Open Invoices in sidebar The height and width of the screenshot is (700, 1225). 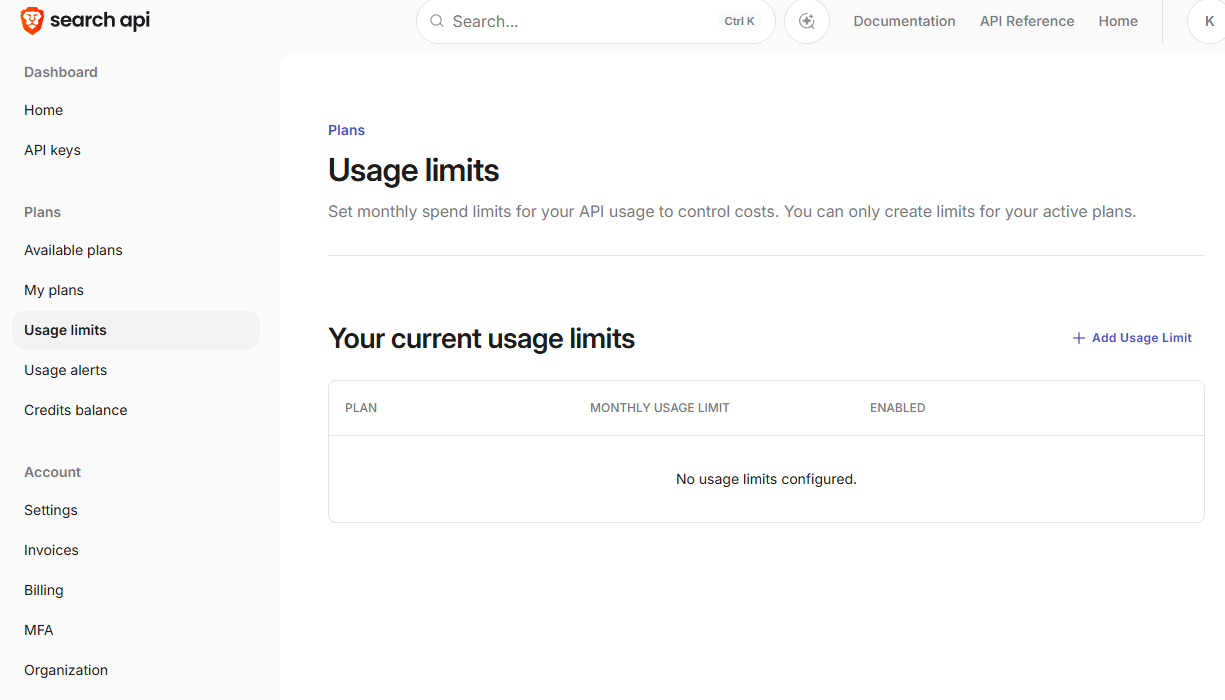pyautogui.click(x=51, y=550)
